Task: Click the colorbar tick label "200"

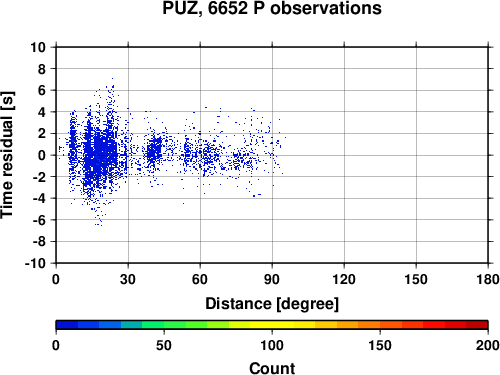Action: click(x=488, y=345)
